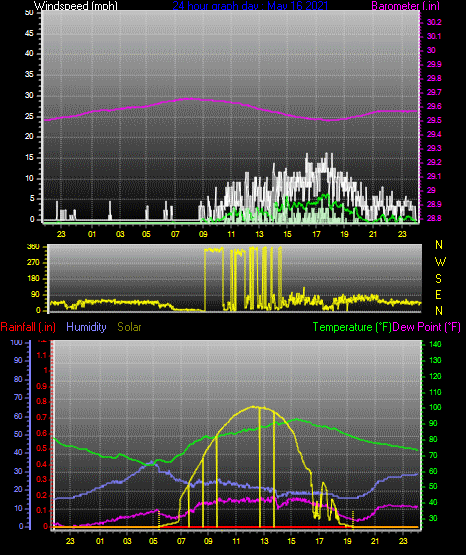Image resolution: width=466 pixels, height=555 pixels.
Task: Click the '180' wind direction axis value
Action: coord(33,279)
